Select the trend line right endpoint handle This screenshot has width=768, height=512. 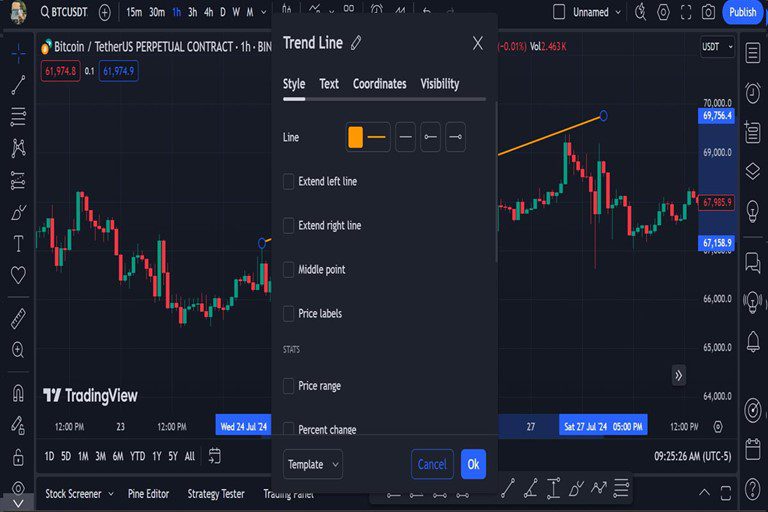point(603,116)
